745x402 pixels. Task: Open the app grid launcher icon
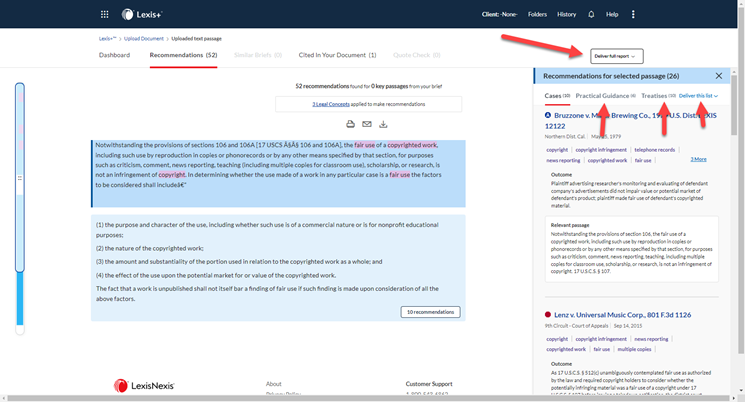105,14
